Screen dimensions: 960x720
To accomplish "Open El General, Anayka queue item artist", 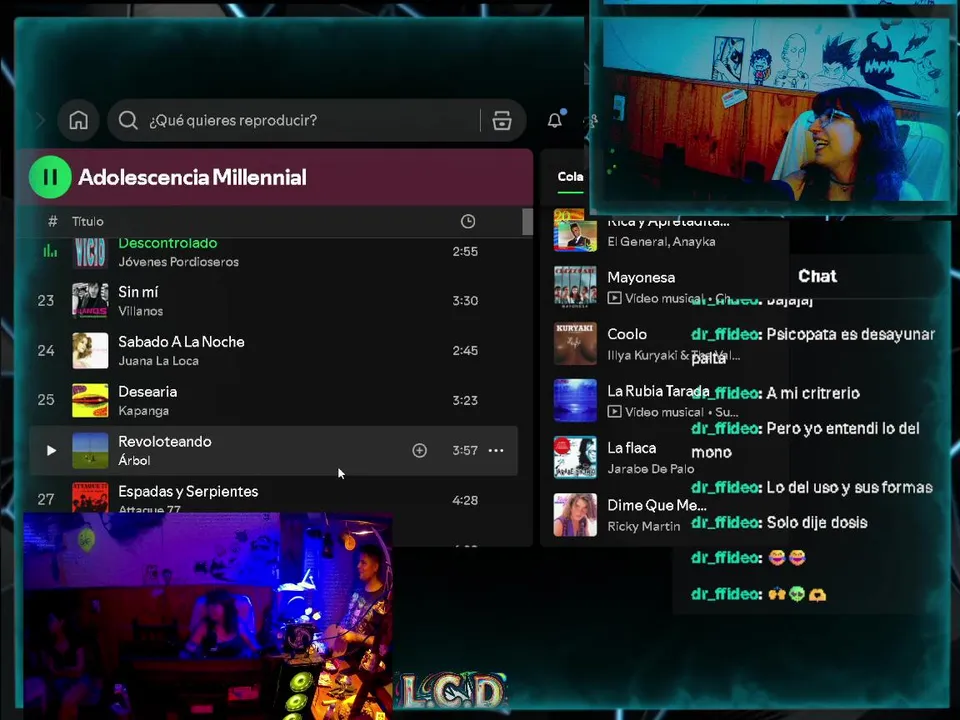I will (661, 242).
